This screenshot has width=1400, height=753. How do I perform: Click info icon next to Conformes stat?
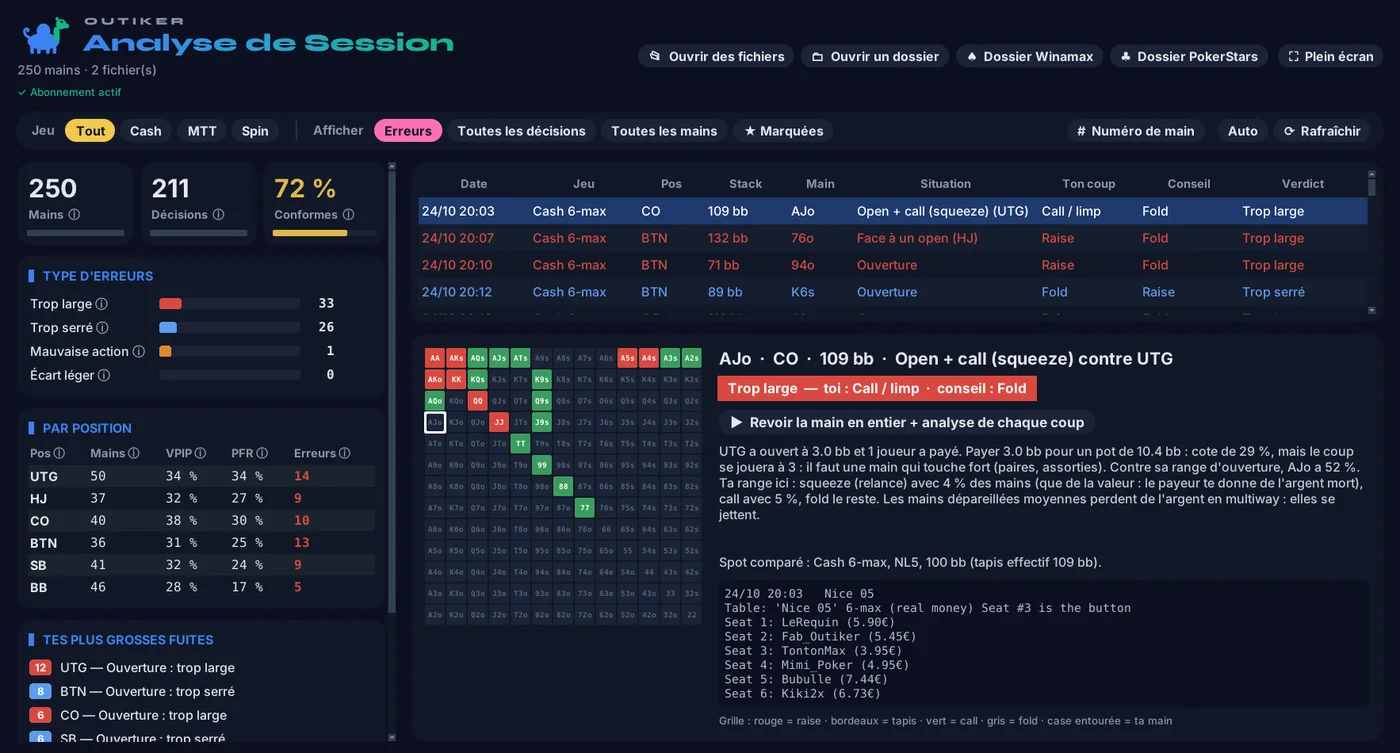(x=348, y=214)
